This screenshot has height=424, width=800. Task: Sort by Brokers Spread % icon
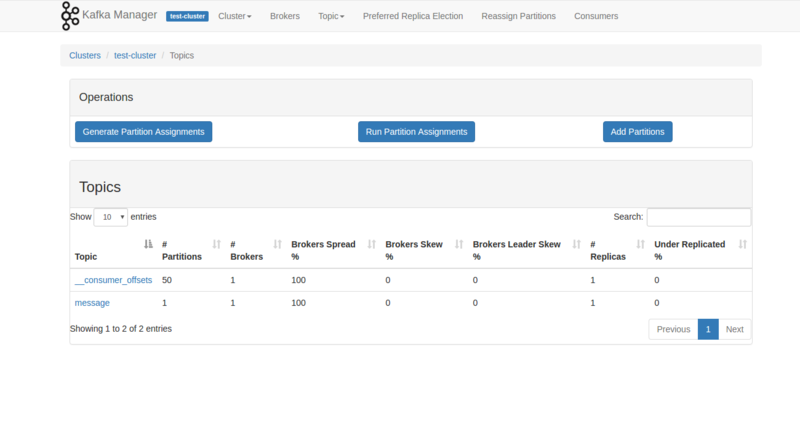(x=371, y=244)
